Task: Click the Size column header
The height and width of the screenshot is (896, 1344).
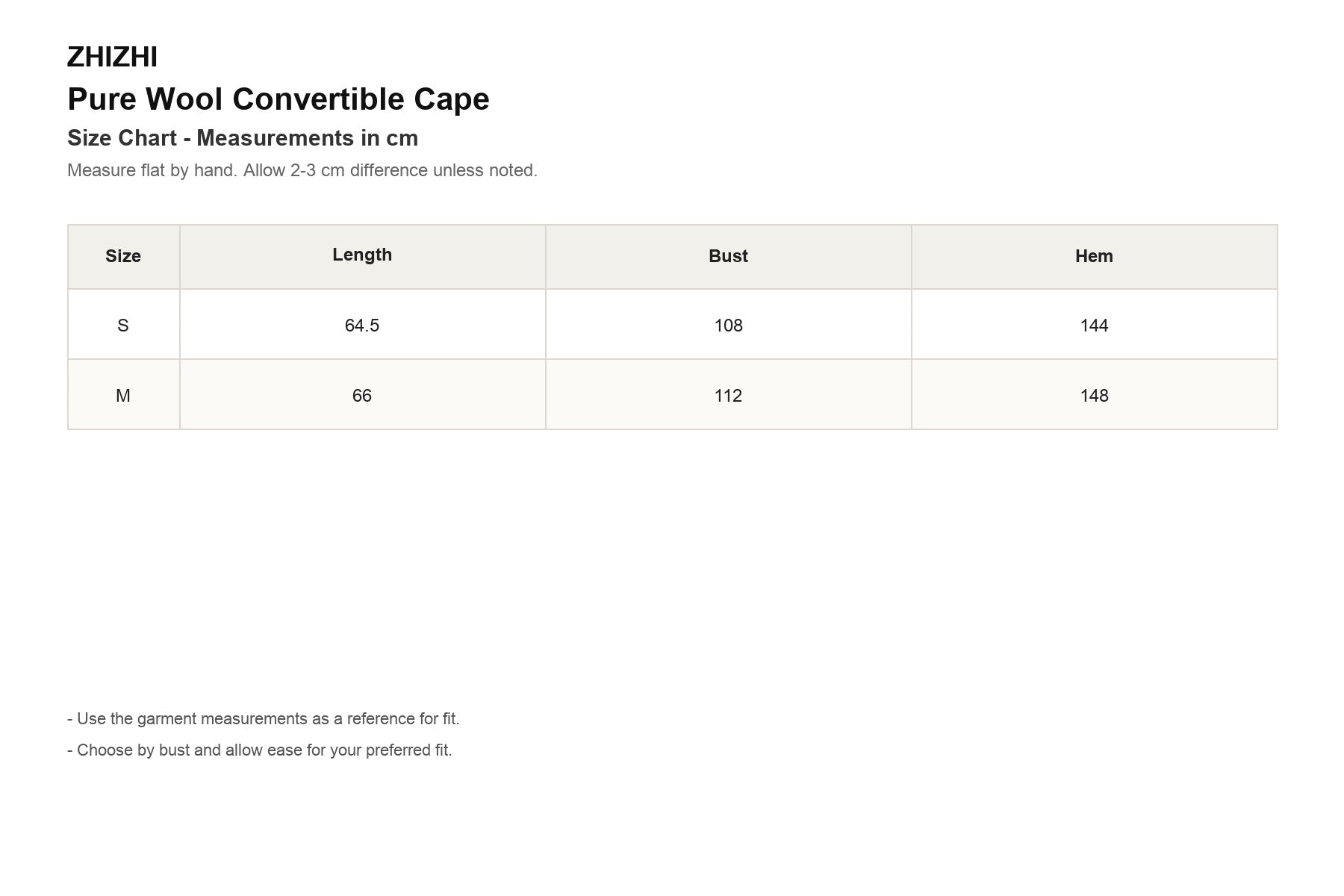Action: (x=123, y=256)
